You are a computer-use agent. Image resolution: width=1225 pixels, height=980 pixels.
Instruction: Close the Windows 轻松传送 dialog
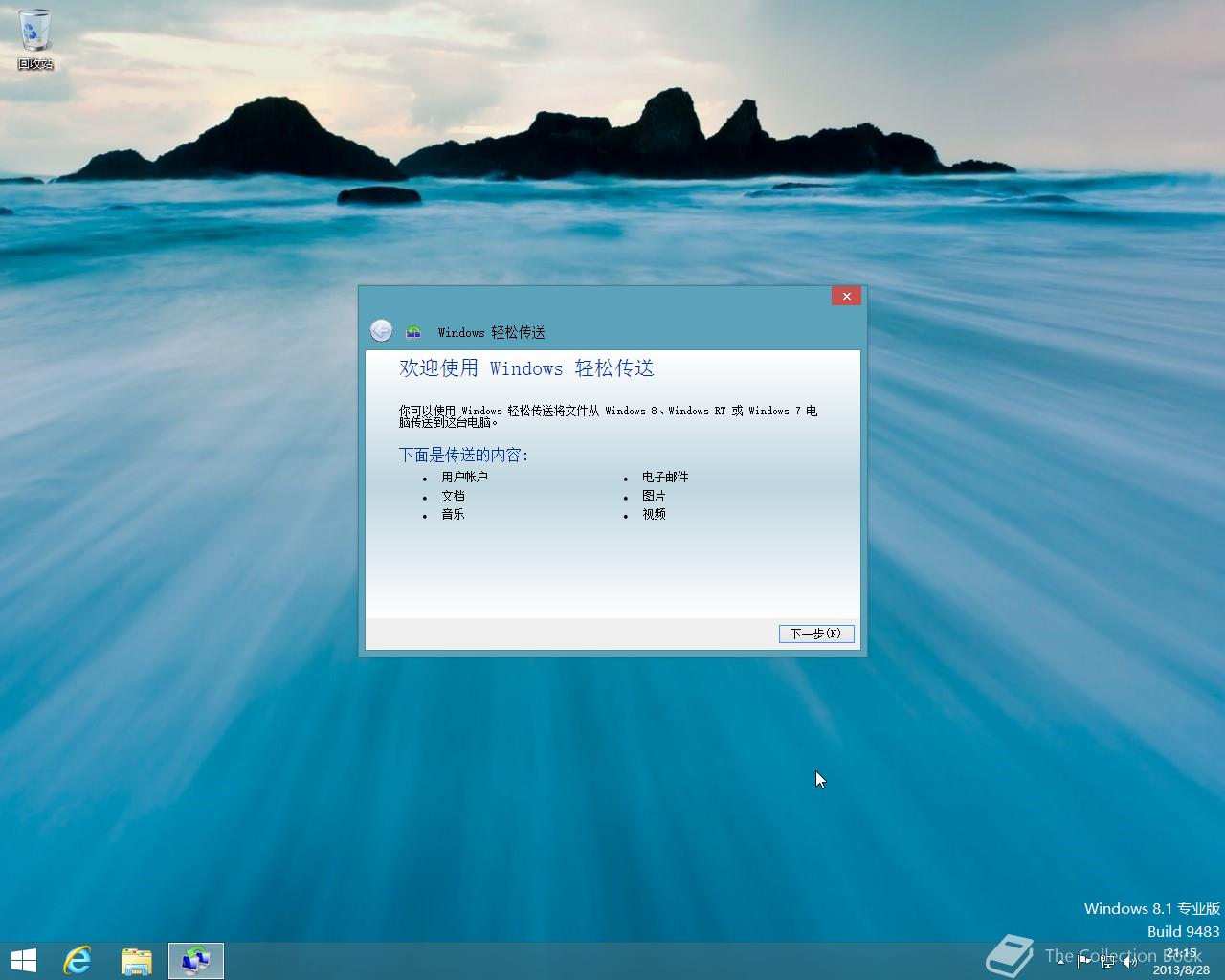tap(846, 296)
